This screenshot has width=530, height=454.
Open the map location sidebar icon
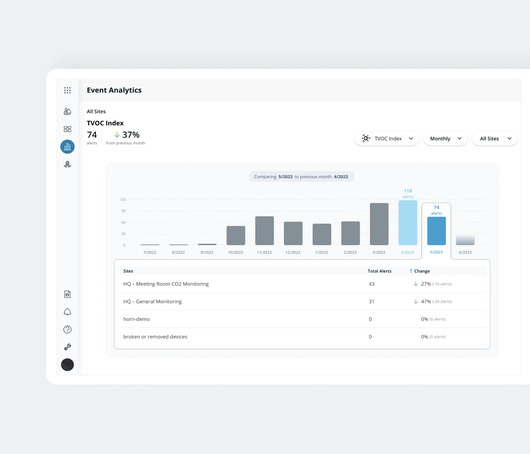point(67,164)
